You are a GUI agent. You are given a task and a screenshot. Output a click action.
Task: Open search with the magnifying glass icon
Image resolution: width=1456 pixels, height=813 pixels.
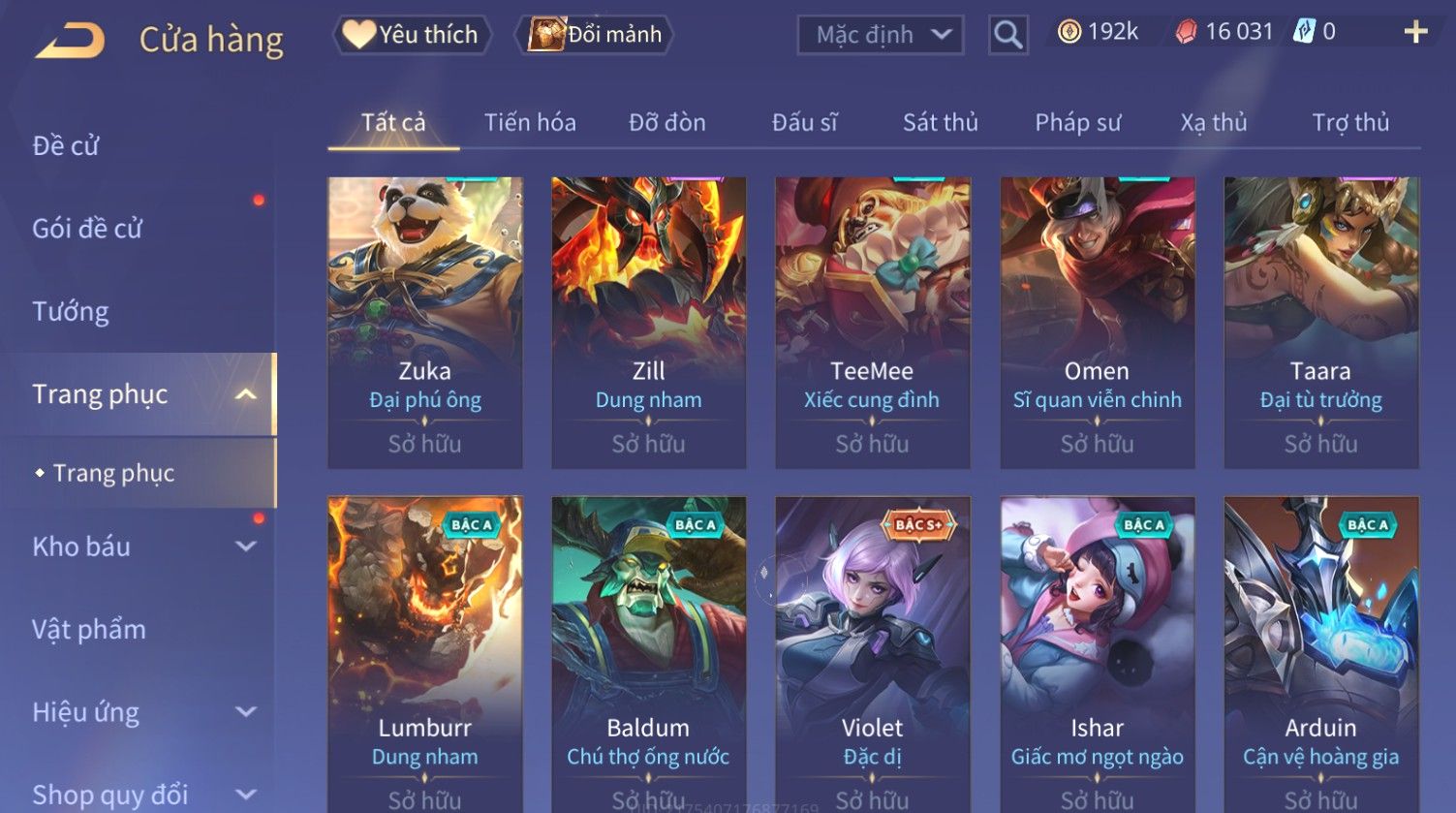pos(1007,35)
